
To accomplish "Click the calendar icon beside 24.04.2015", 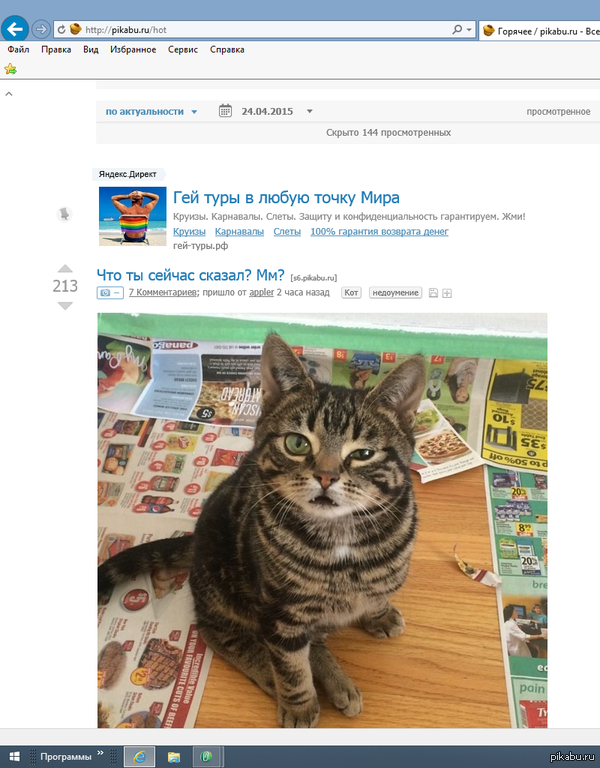I will pyautogui.click(x=225, y=111).
